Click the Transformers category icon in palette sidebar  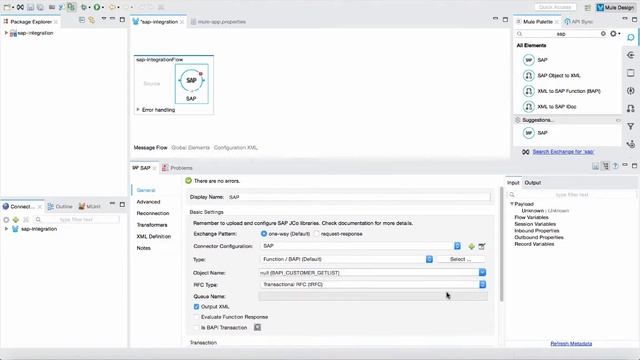point(631,108)
